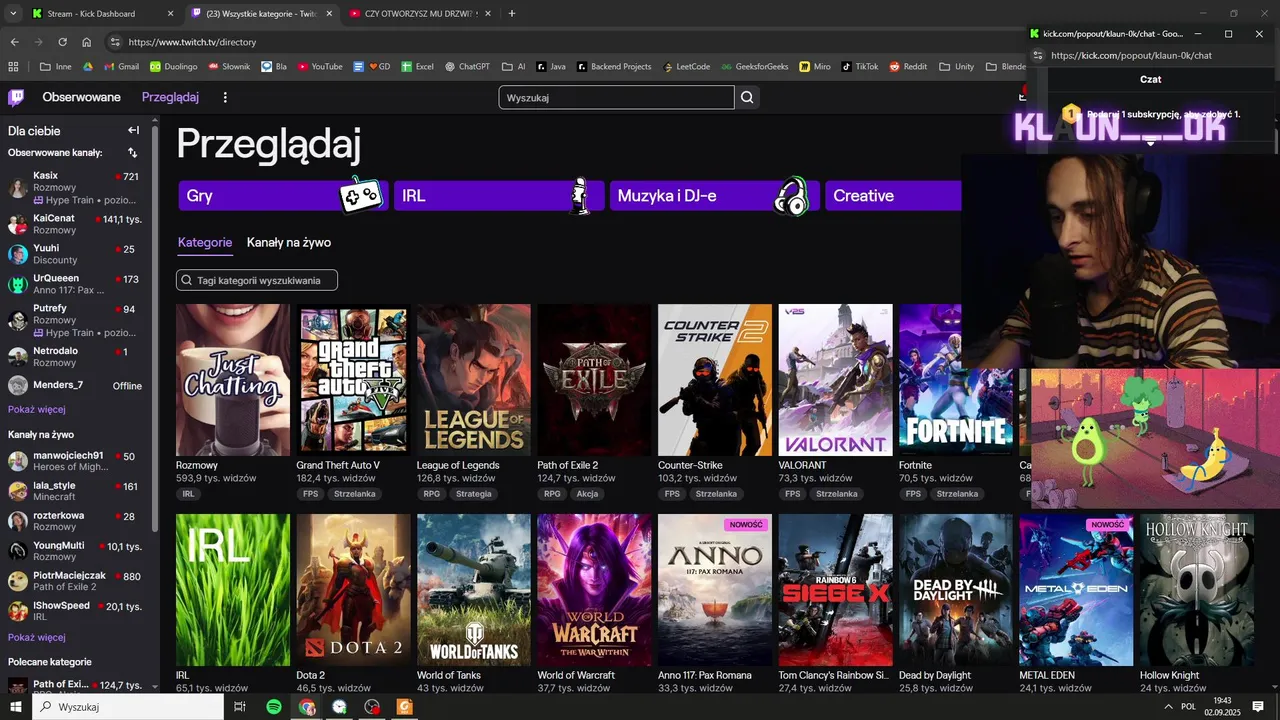Click the browser address bar URL
The height and width of the screenshot is (720, 1280).
coord(193,42)
